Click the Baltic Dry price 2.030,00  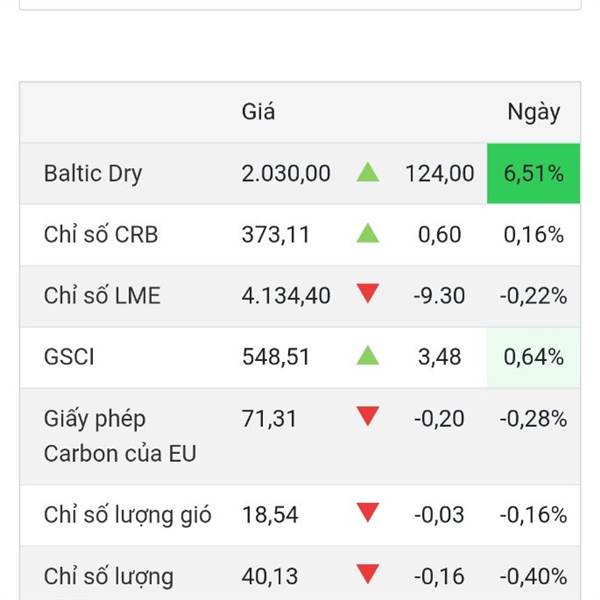click(286, 174)
